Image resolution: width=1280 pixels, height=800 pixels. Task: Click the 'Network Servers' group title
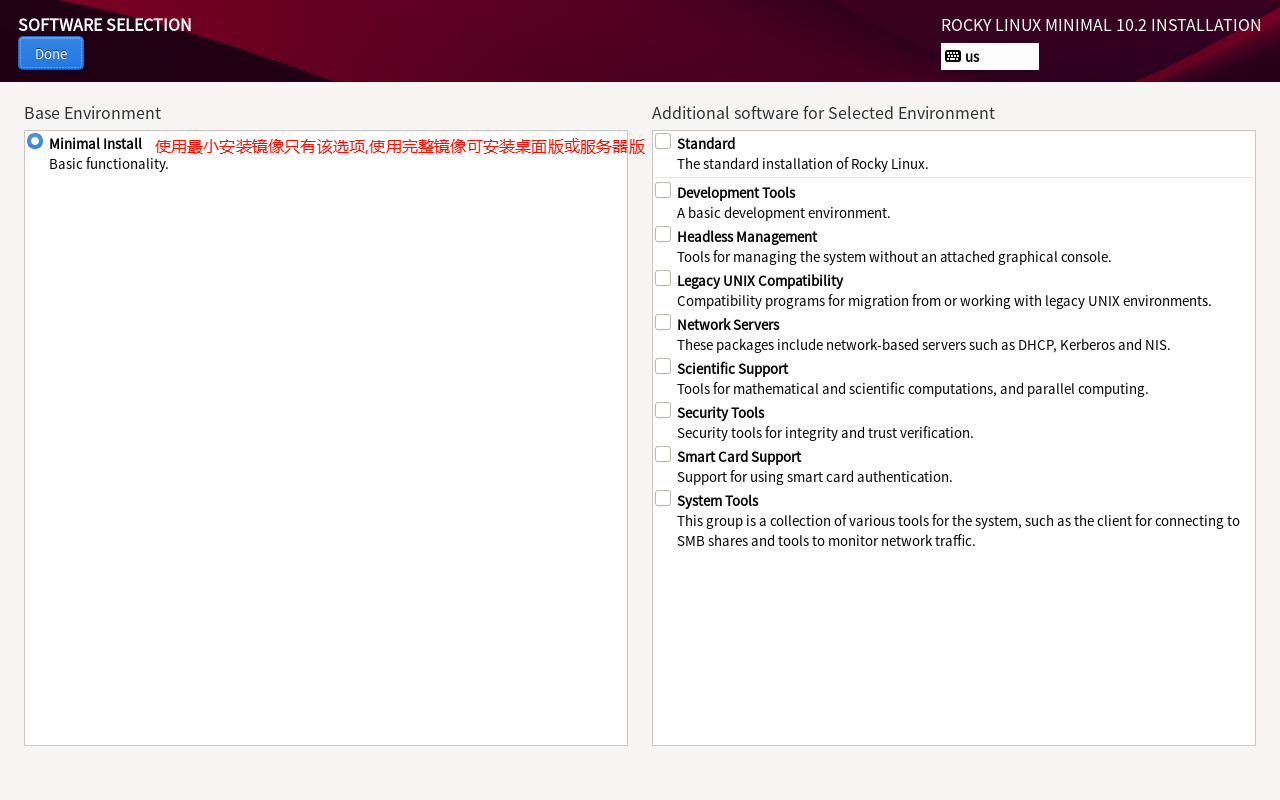point(728,325)
